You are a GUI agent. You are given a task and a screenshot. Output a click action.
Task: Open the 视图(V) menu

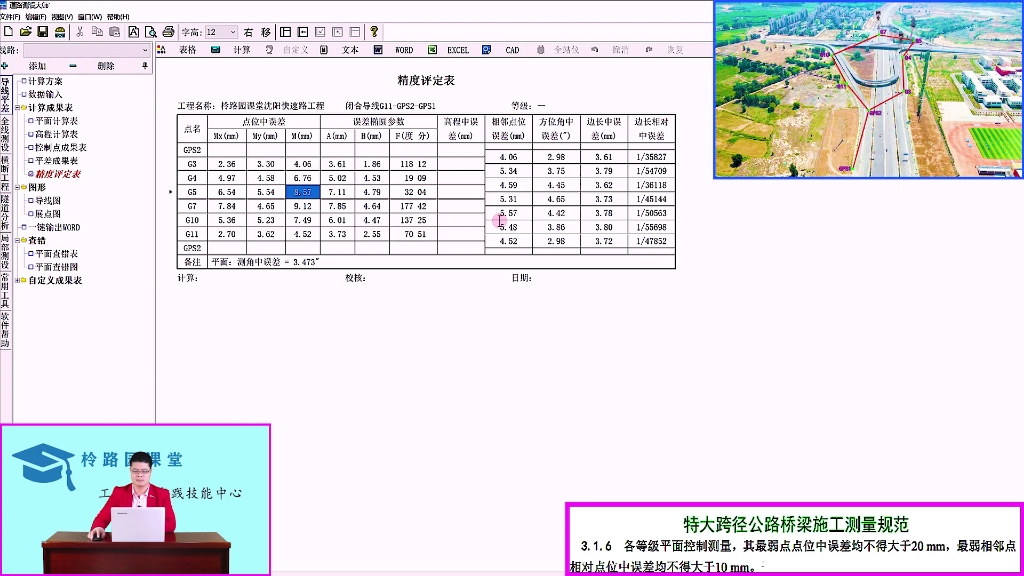tap(60, 16)
